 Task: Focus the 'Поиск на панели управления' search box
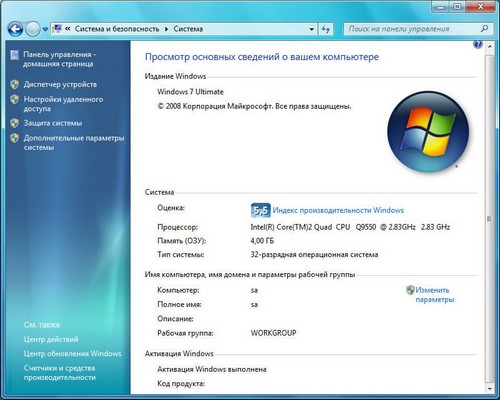pyautogui.click(x=412, y=29)
